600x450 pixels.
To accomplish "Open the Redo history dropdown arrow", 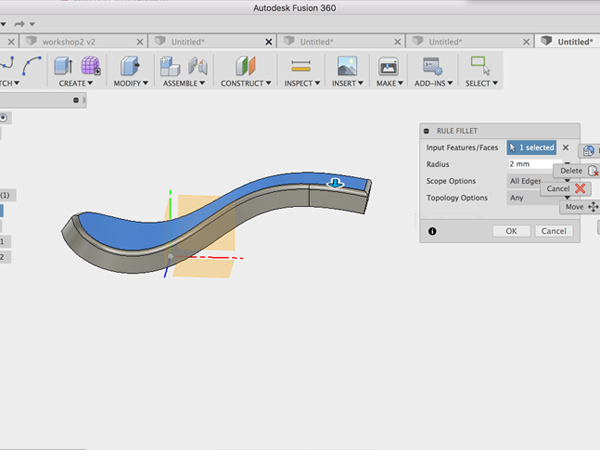I will click(x=32, y=24).
